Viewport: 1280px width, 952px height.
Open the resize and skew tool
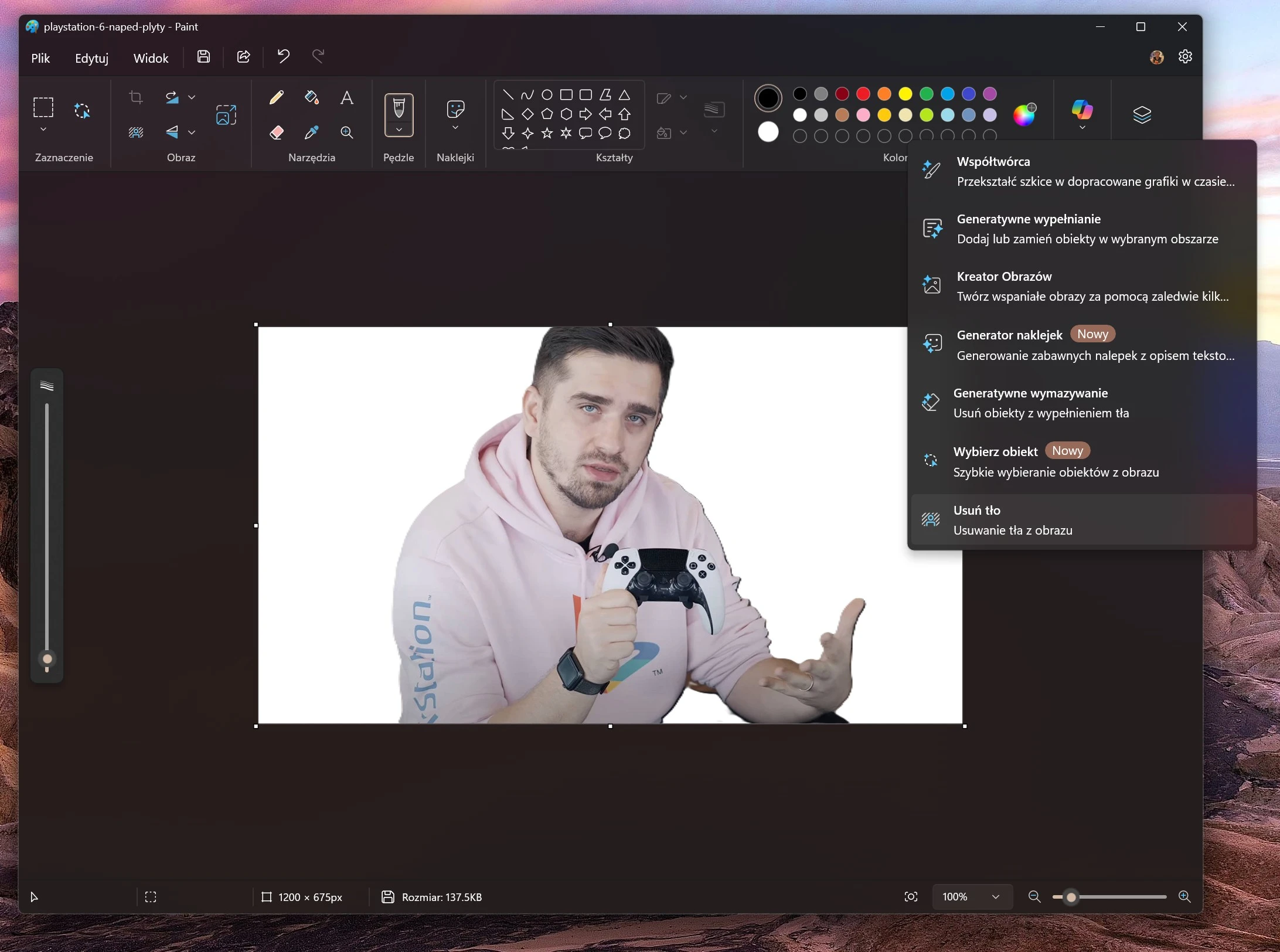pos(226,115)
